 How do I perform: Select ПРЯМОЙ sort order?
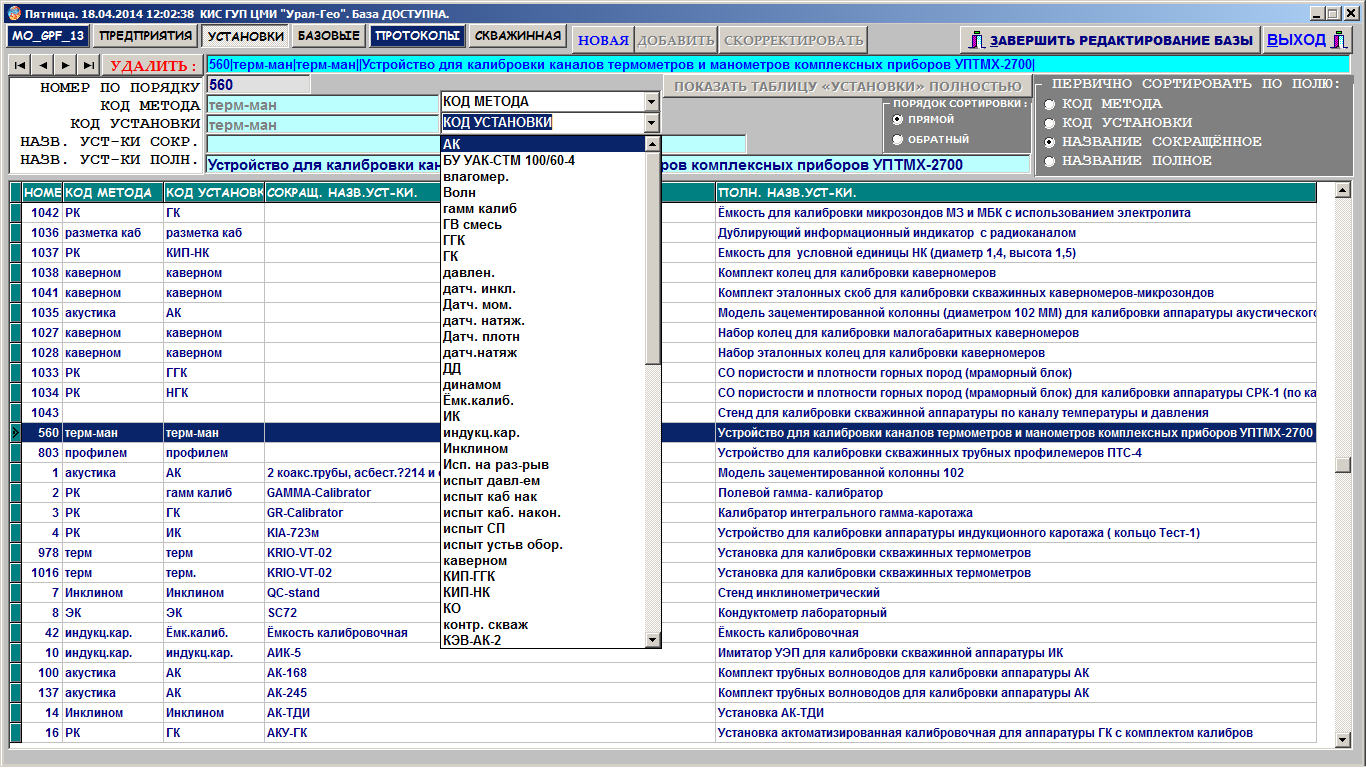coord(898,119)
